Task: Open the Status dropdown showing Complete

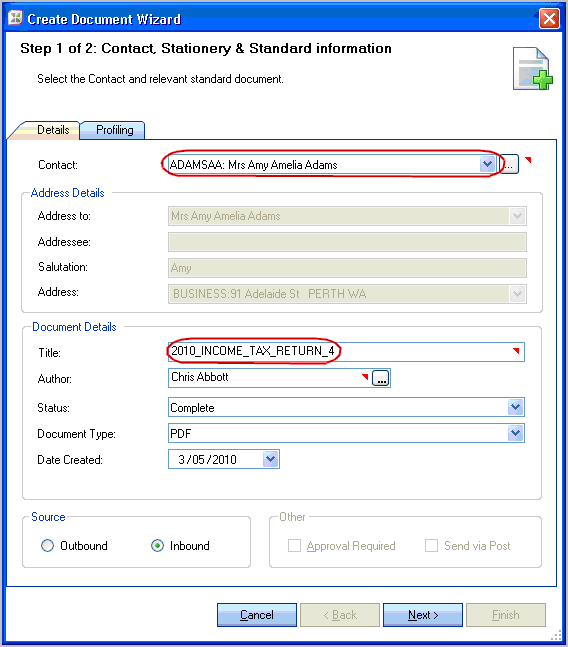Action: coord(515,407)
